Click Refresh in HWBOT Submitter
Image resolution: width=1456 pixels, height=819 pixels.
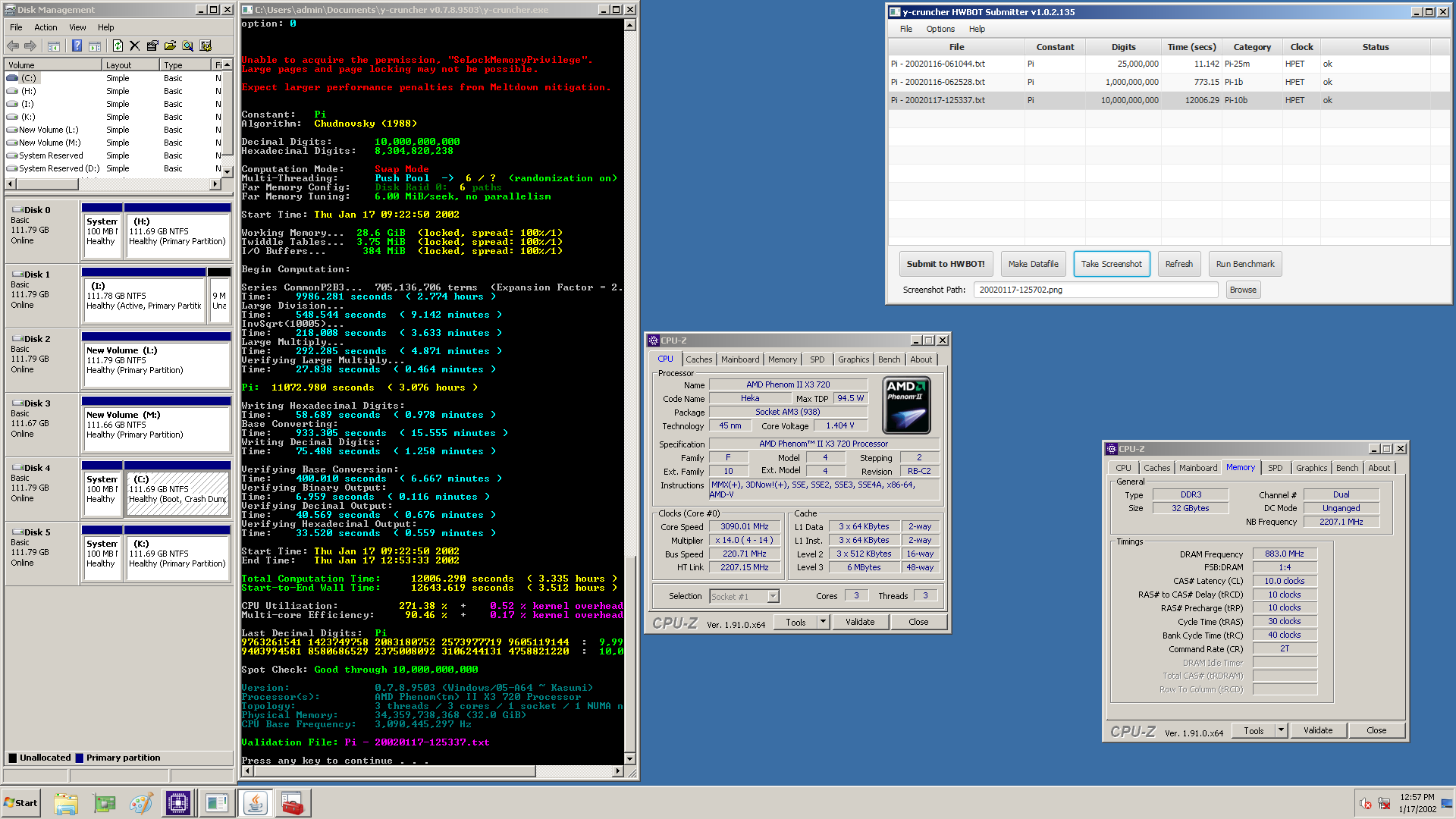pos(1178,264)
